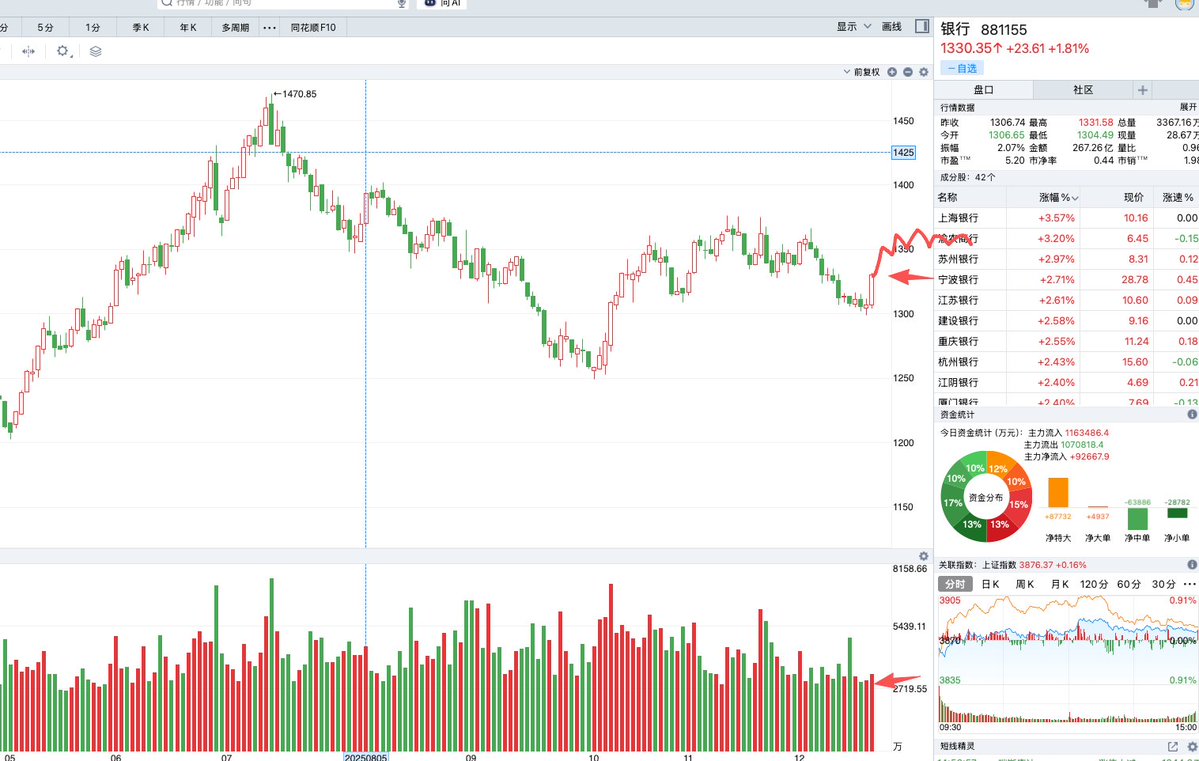Add a new tab with plus icon
1199x761 pixels.
pos(1142,89)
